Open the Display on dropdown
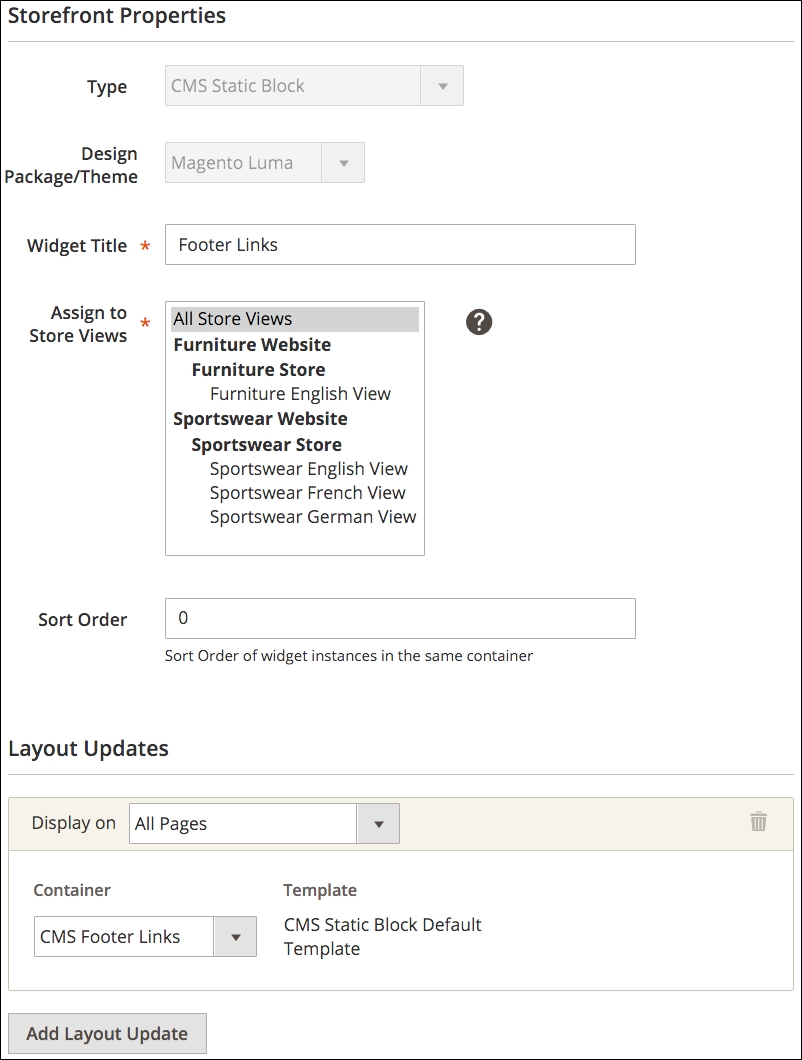This screenshot has width=802, height=1060. [377, 823]
